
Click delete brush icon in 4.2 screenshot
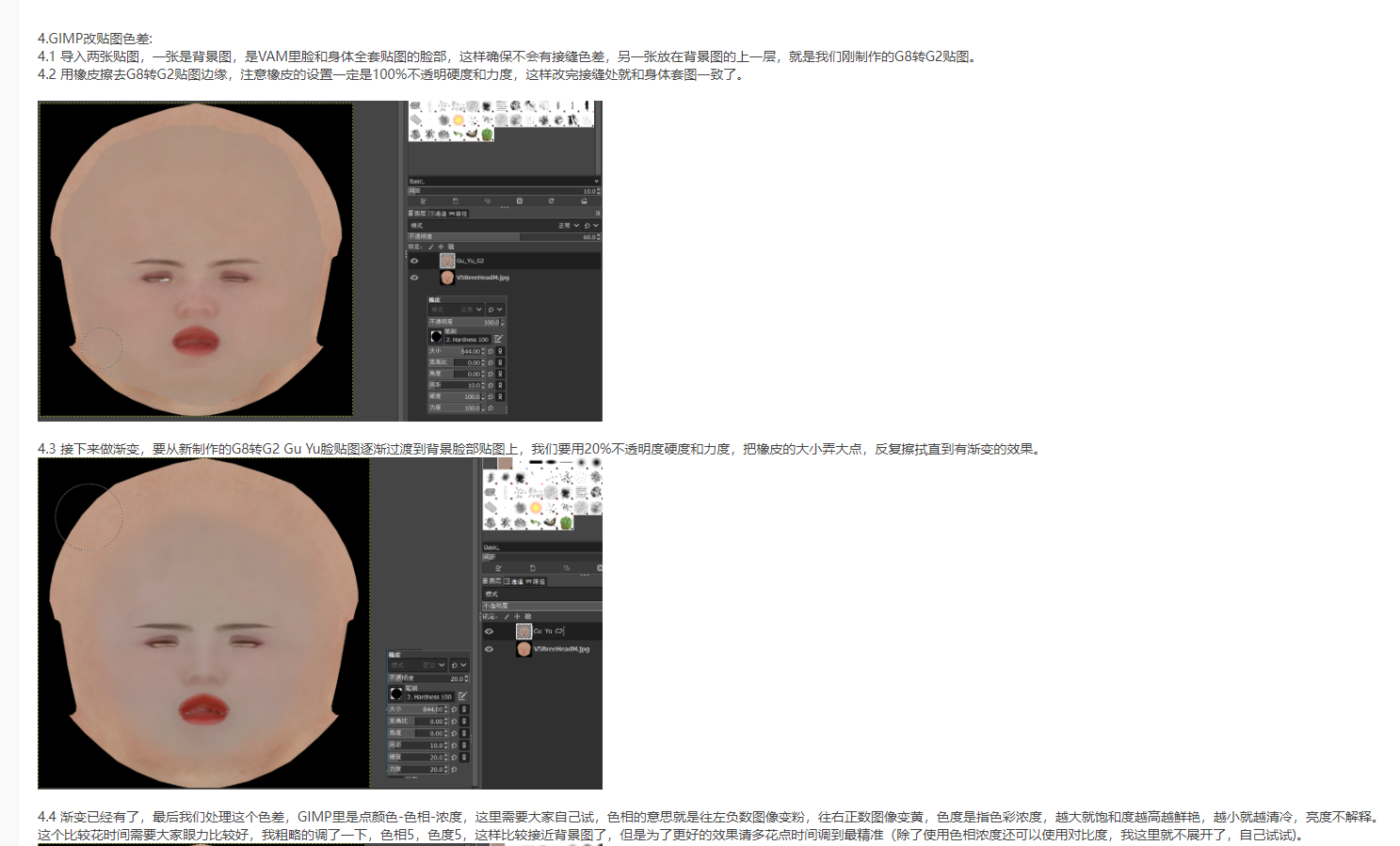tap(520, 201)
